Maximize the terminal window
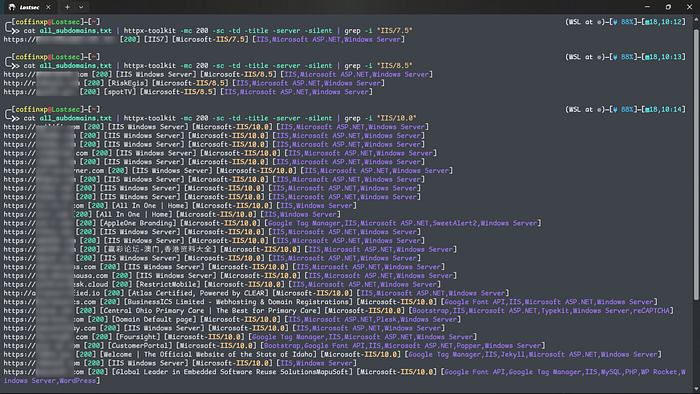The width and height of the screenshot is (700, 394). coord(668,7)
